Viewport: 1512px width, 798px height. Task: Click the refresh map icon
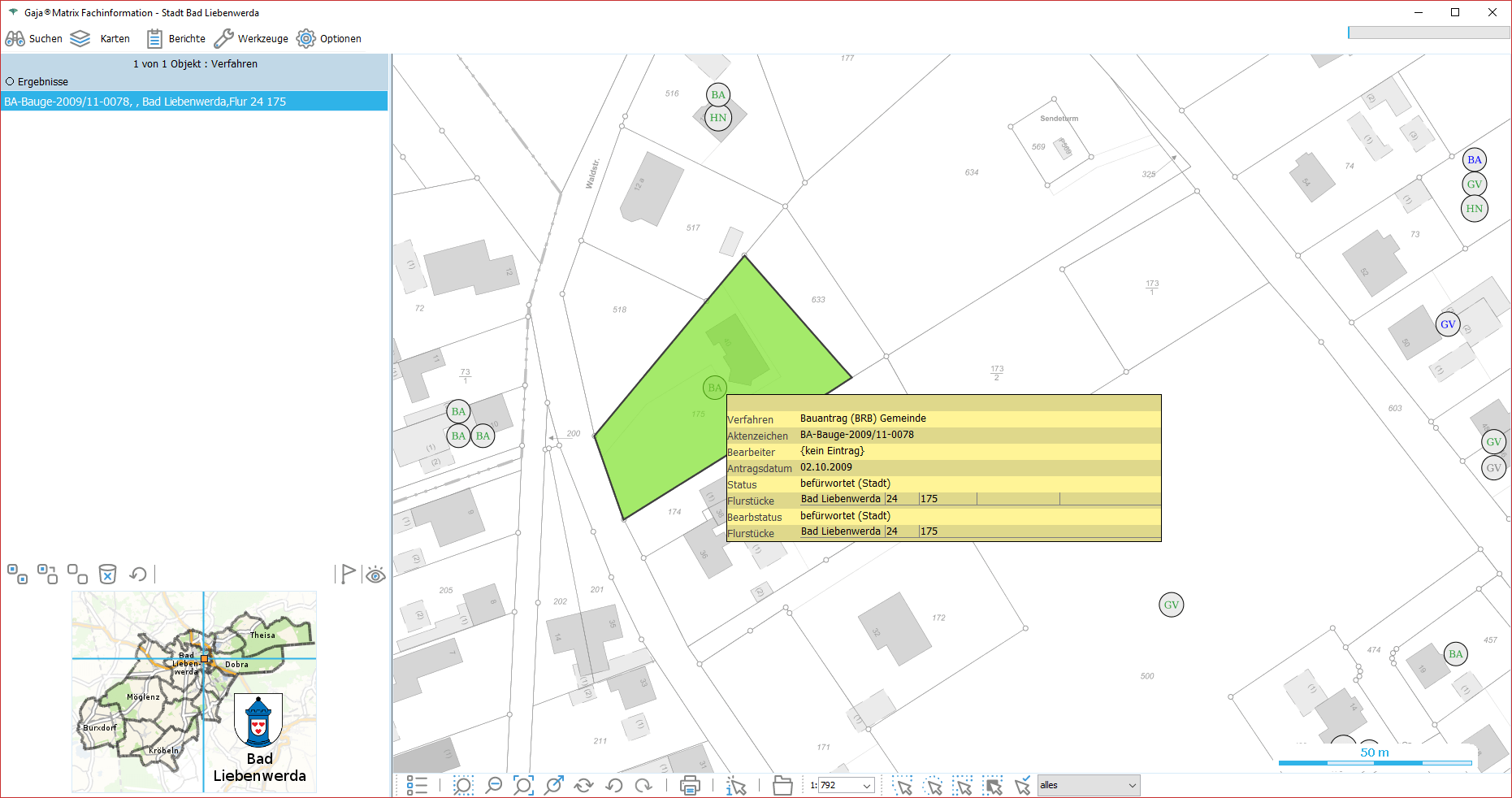pos(583,786)
